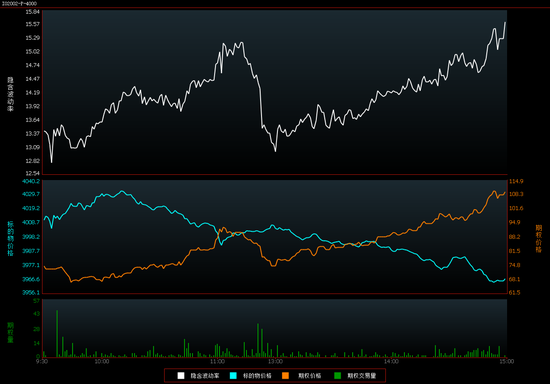Click the 4040.2 underlying price axis value
550x384 pixels.
coord(31,181)
